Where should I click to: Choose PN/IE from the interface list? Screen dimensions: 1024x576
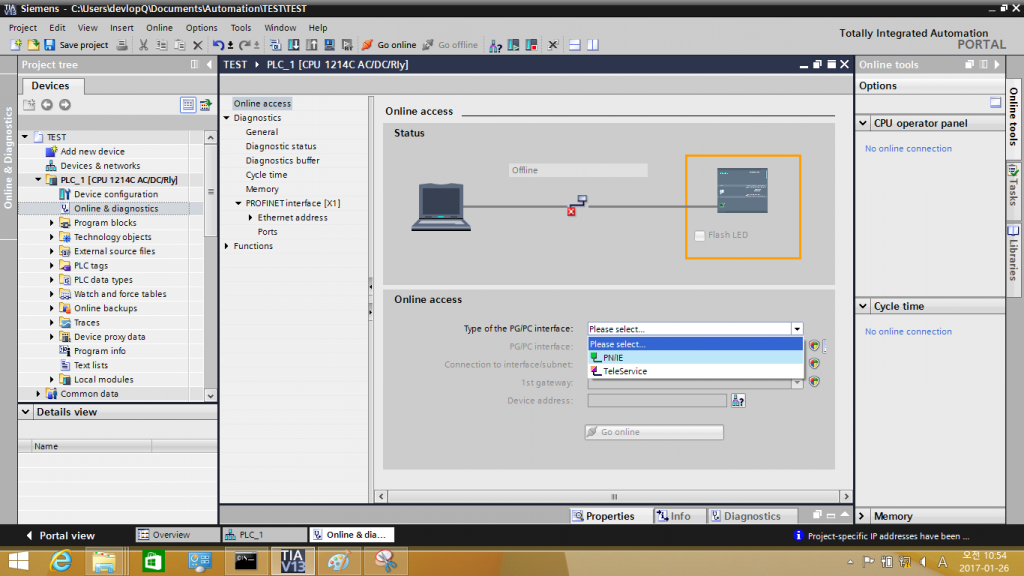pos(696,358)
